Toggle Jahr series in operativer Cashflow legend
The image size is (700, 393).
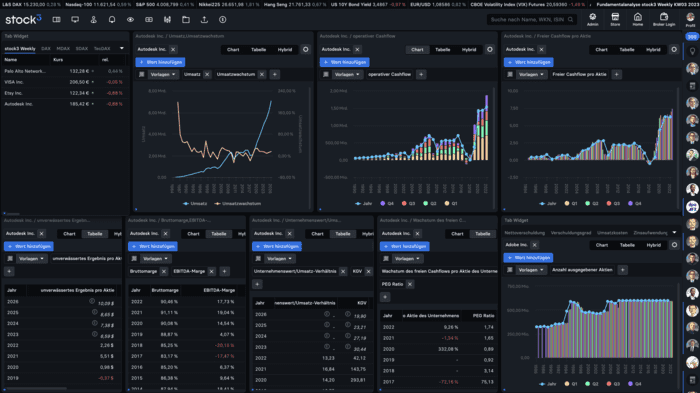(x=363, y=204)
